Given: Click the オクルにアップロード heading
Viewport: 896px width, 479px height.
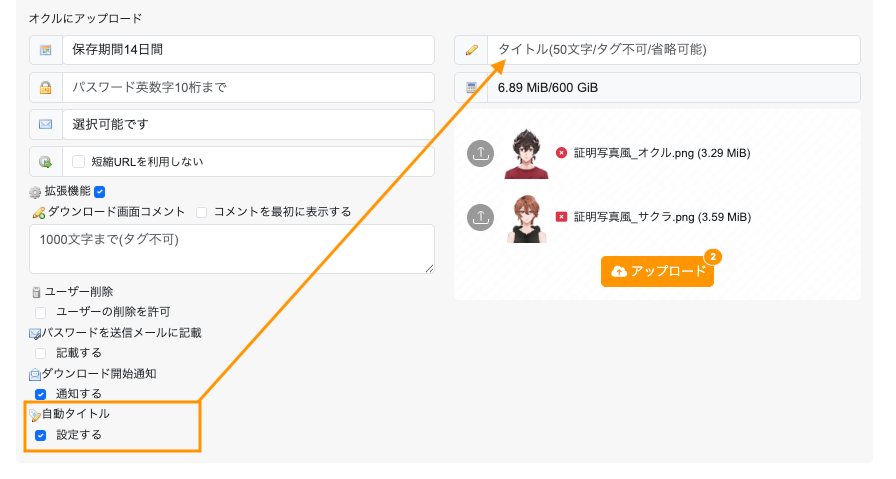Looking at the screenshot, I should click(85, 18).
